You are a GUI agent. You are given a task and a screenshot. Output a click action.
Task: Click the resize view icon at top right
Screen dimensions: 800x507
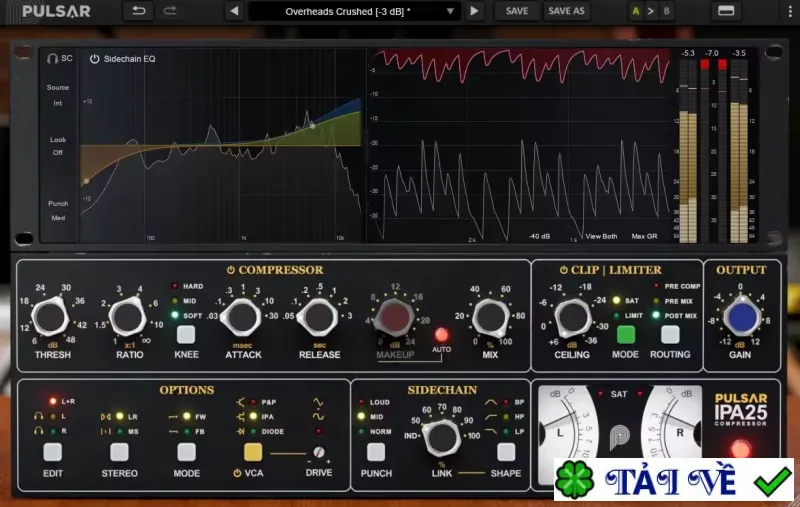point(726,11)
